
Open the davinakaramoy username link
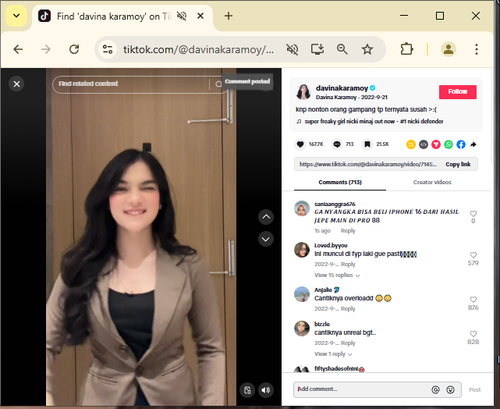coord(342,88)
